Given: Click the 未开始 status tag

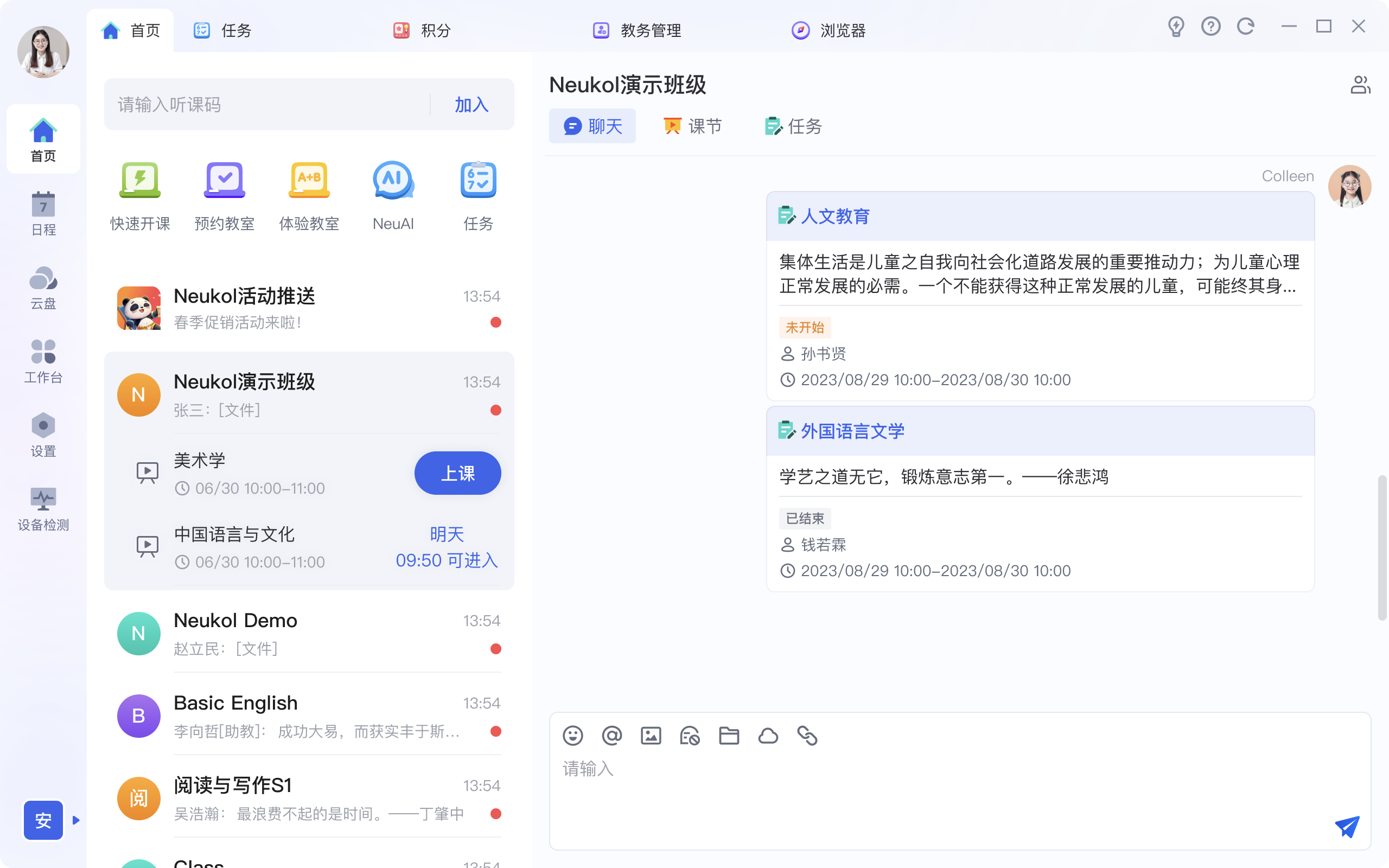Looking at the screenshot, I should pos(804,327).
